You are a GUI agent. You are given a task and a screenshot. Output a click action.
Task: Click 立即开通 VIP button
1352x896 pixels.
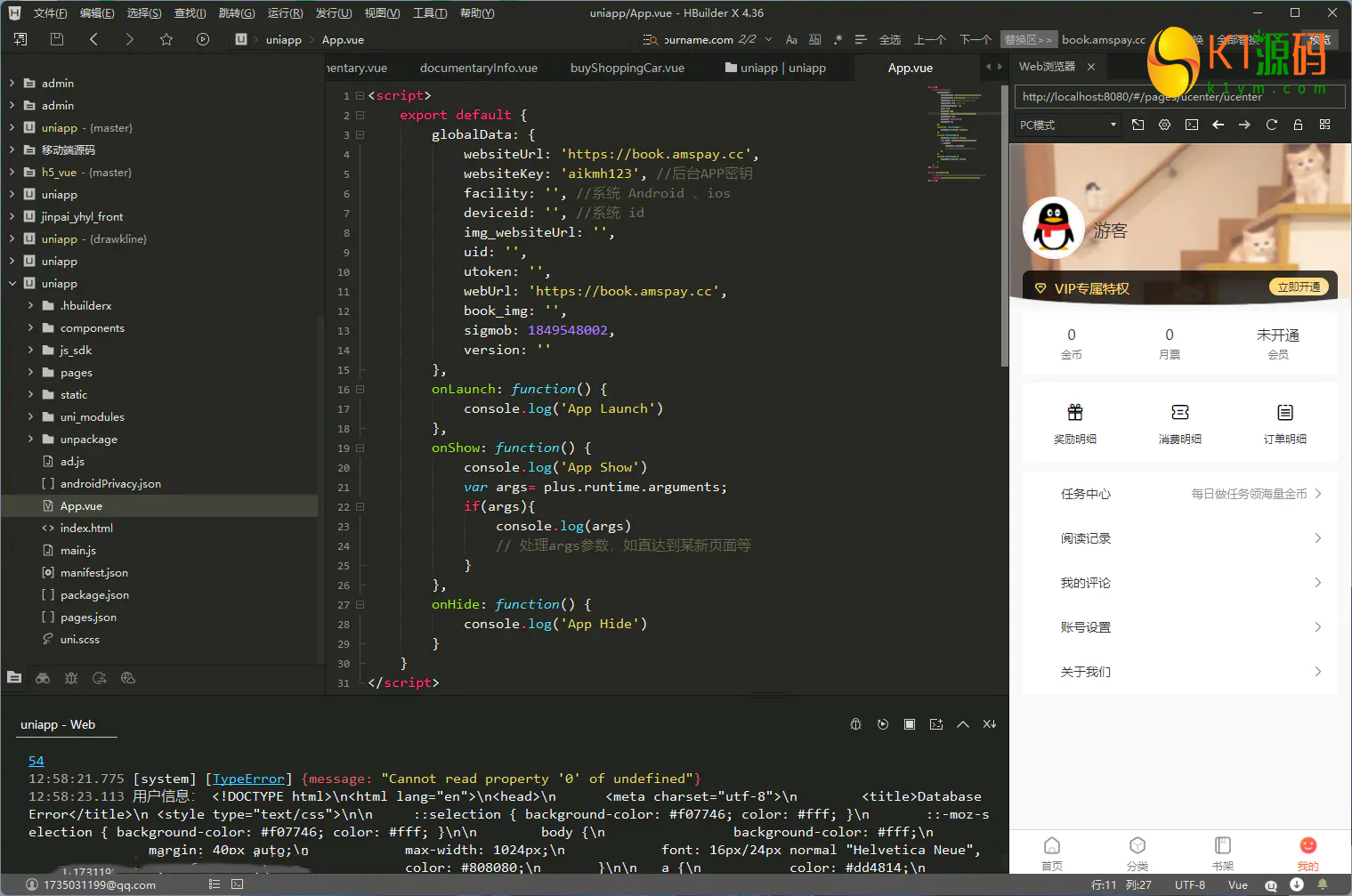[1298, 287]
